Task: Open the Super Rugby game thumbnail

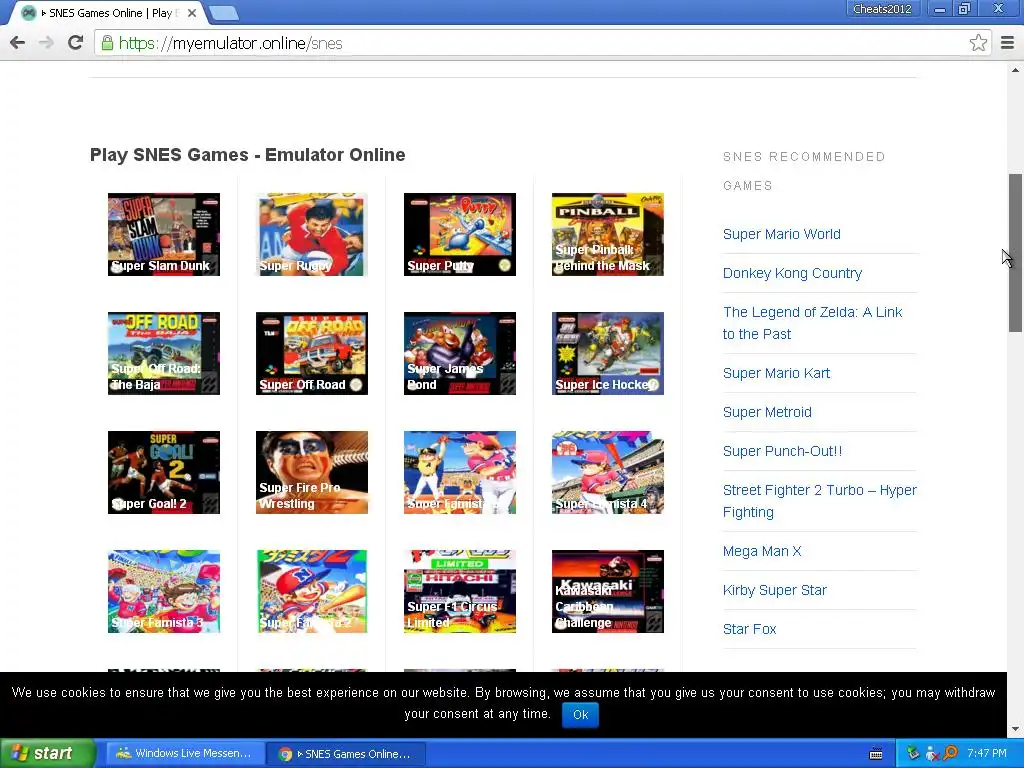Action: click(312, 234)
